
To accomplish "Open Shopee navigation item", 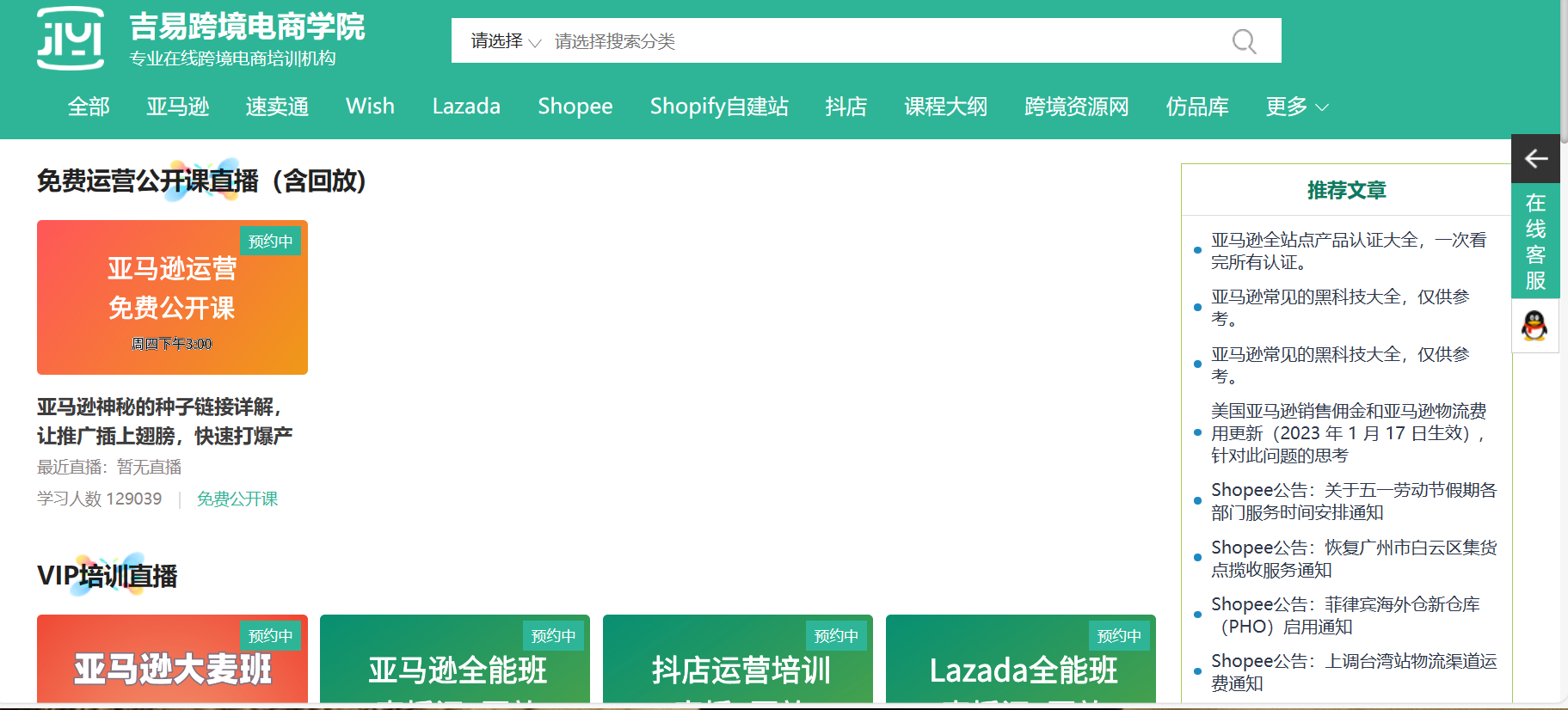I will pyautogui.click(x=575, y=107).
